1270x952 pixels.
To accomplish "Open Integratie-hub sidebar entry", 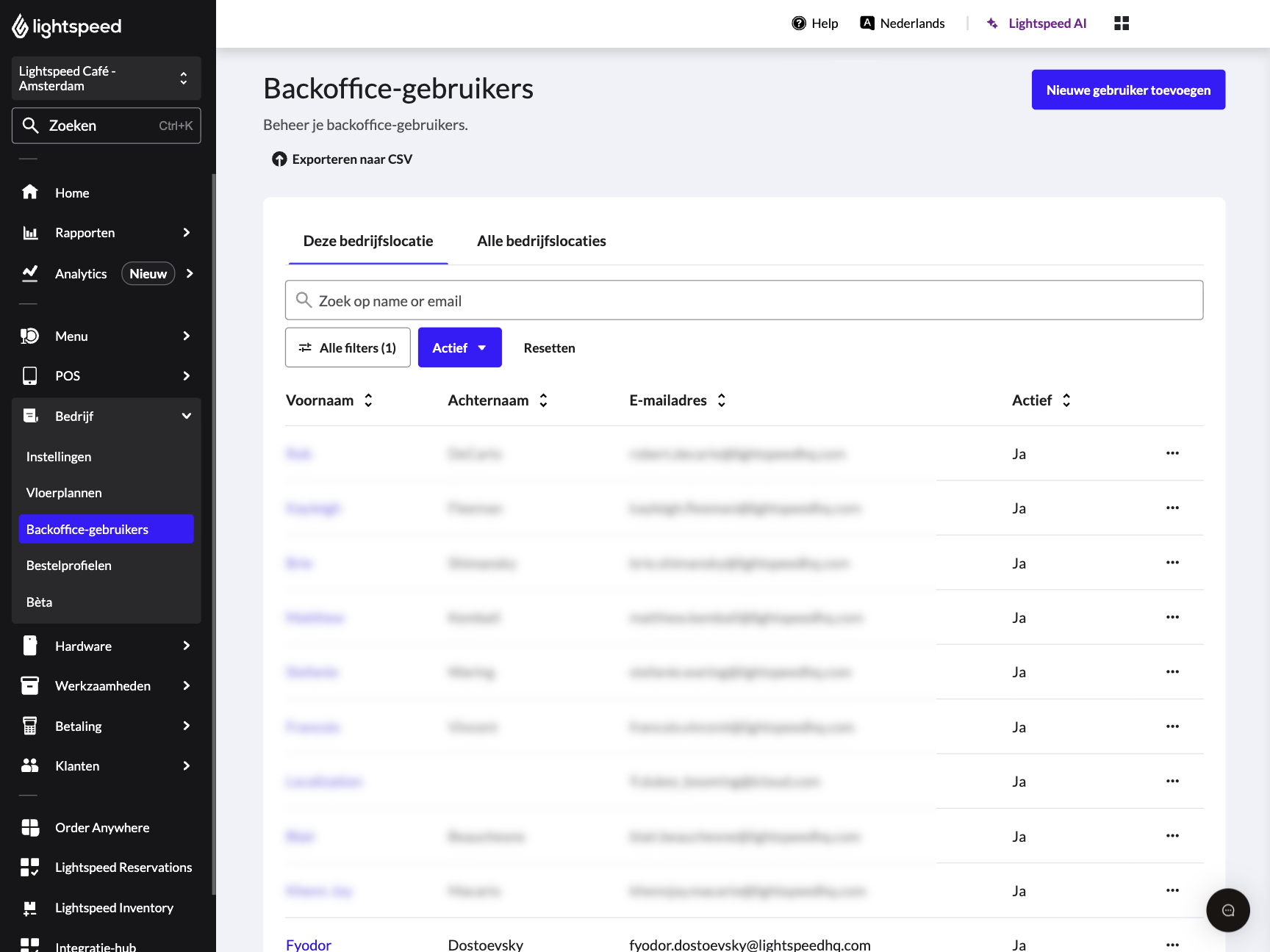I will coord(96,946).
